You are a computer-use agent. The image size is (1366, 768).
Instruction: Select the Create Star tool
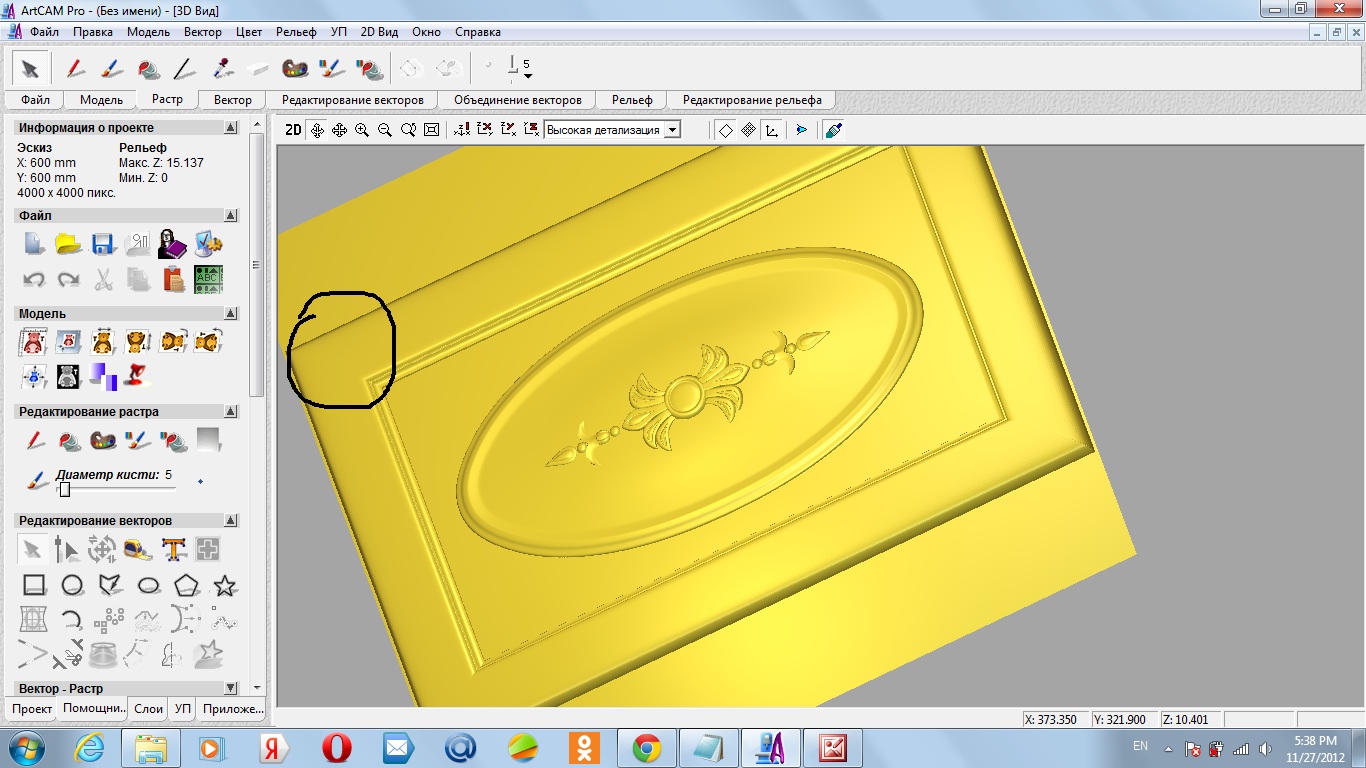225,585
